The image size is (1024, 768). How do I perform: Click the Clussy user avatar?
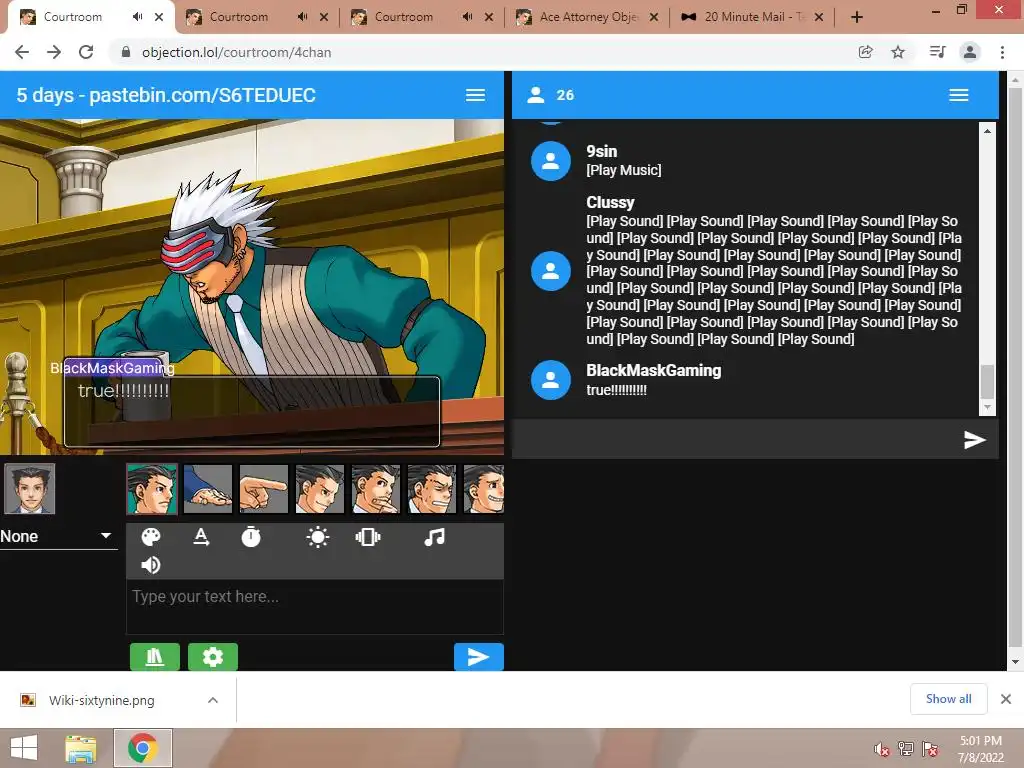click(551, 271)
